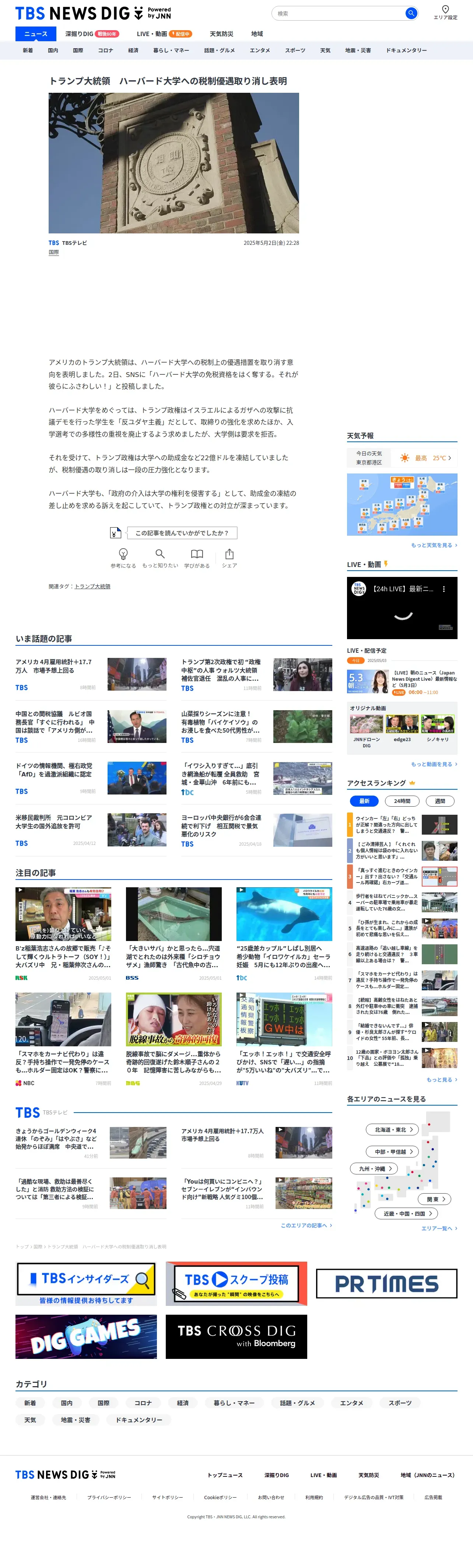Click the 地震・災害 category chip at bottom
This screenshot has width=473, height=1568.
tap(76, 1420)
